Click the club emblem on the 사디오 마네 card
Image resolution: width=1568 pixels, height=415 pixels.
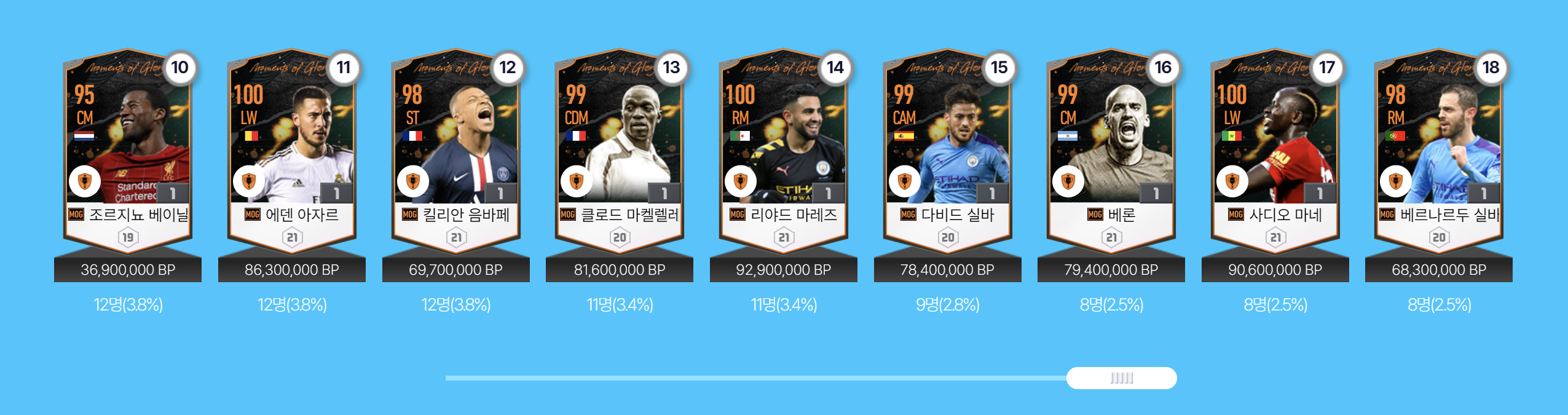pyautogui.click(x=1232, y=181)
